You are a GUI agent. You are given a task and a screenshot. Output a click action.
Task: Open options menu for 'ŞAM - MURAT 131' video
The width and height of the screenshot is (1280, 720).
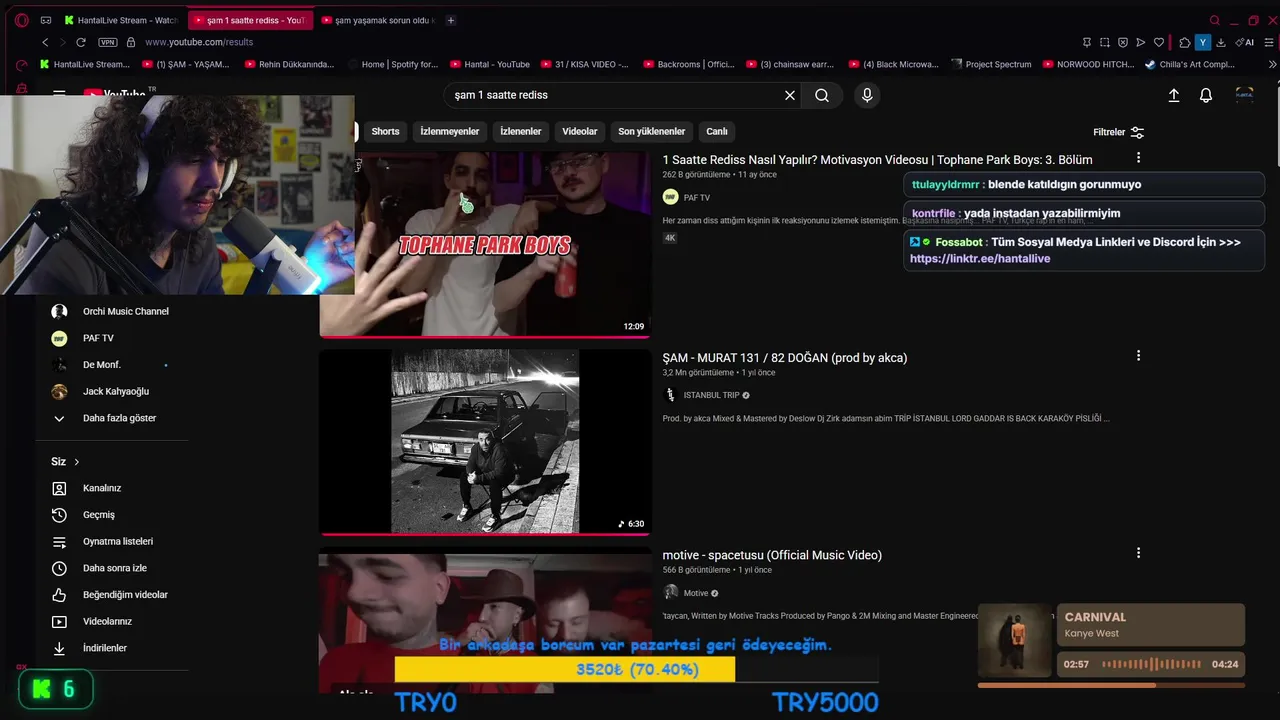click(1138, 356)
